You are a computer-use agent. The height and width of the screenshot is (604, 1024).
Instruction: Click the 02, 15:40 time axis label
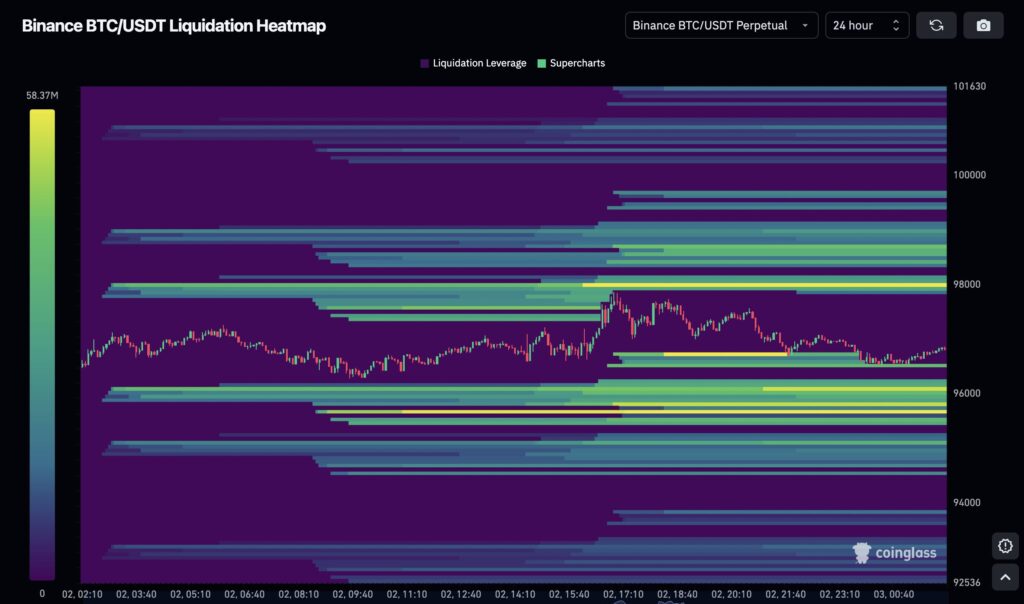pos(569,594)
